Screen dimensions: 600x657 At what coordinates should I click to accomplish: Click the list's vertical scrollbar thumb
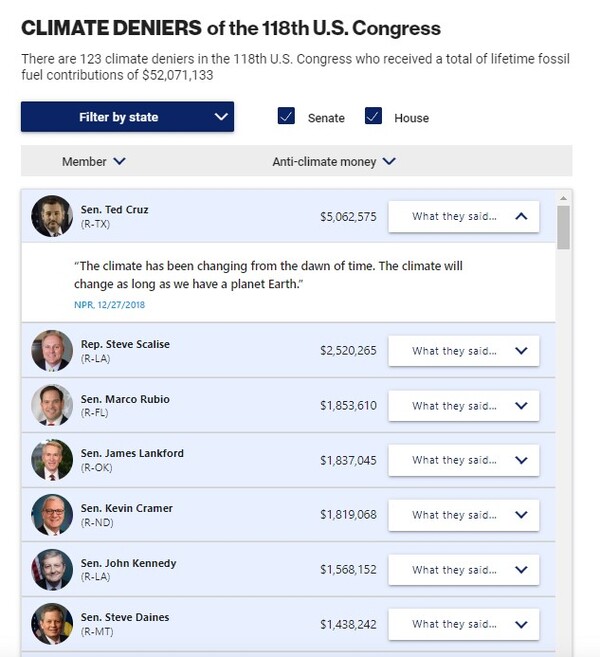[x=564, y=228]
